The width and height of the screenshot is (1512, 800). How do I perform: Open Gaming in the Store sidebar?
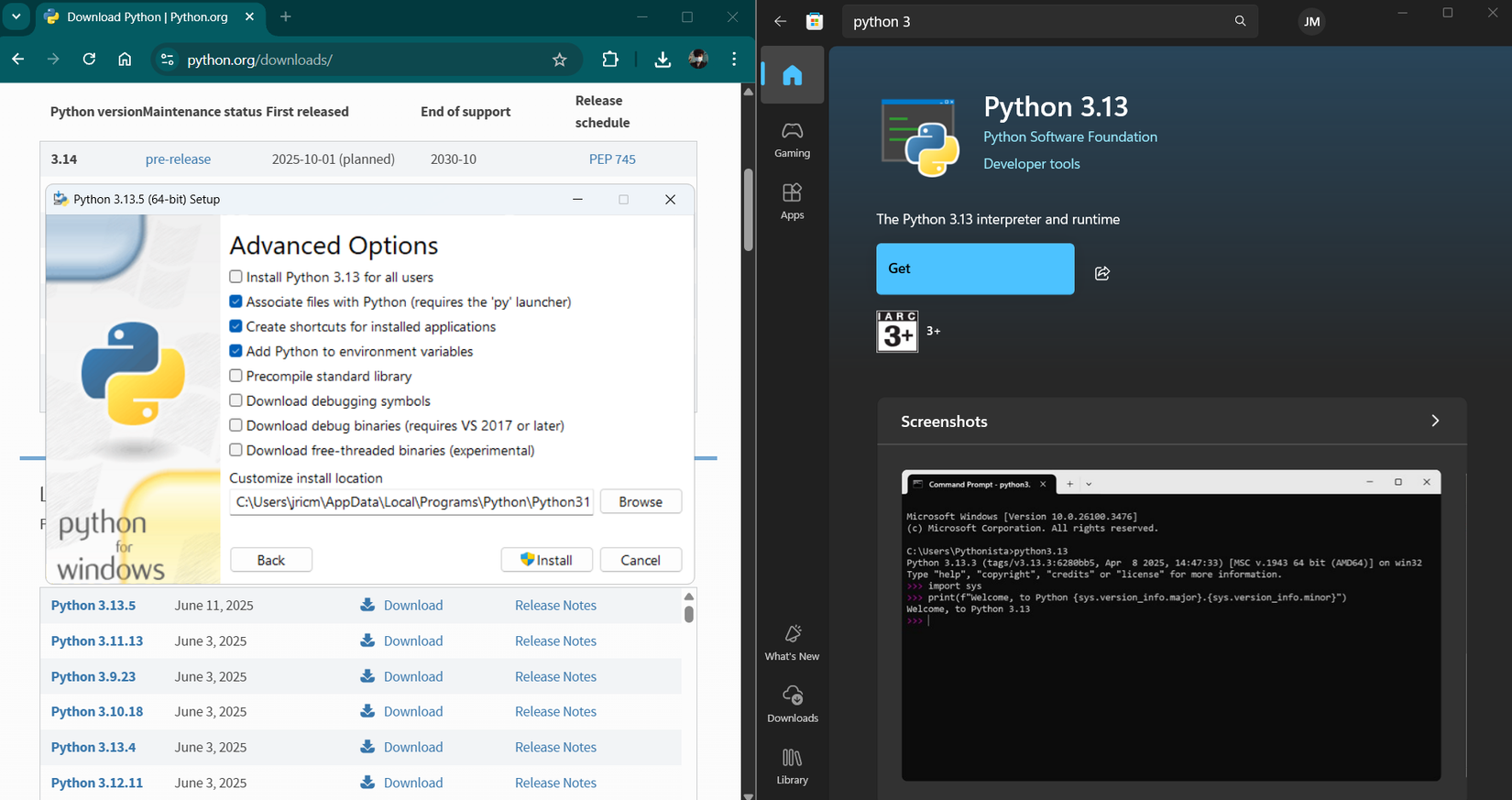[x=792, y=139]
